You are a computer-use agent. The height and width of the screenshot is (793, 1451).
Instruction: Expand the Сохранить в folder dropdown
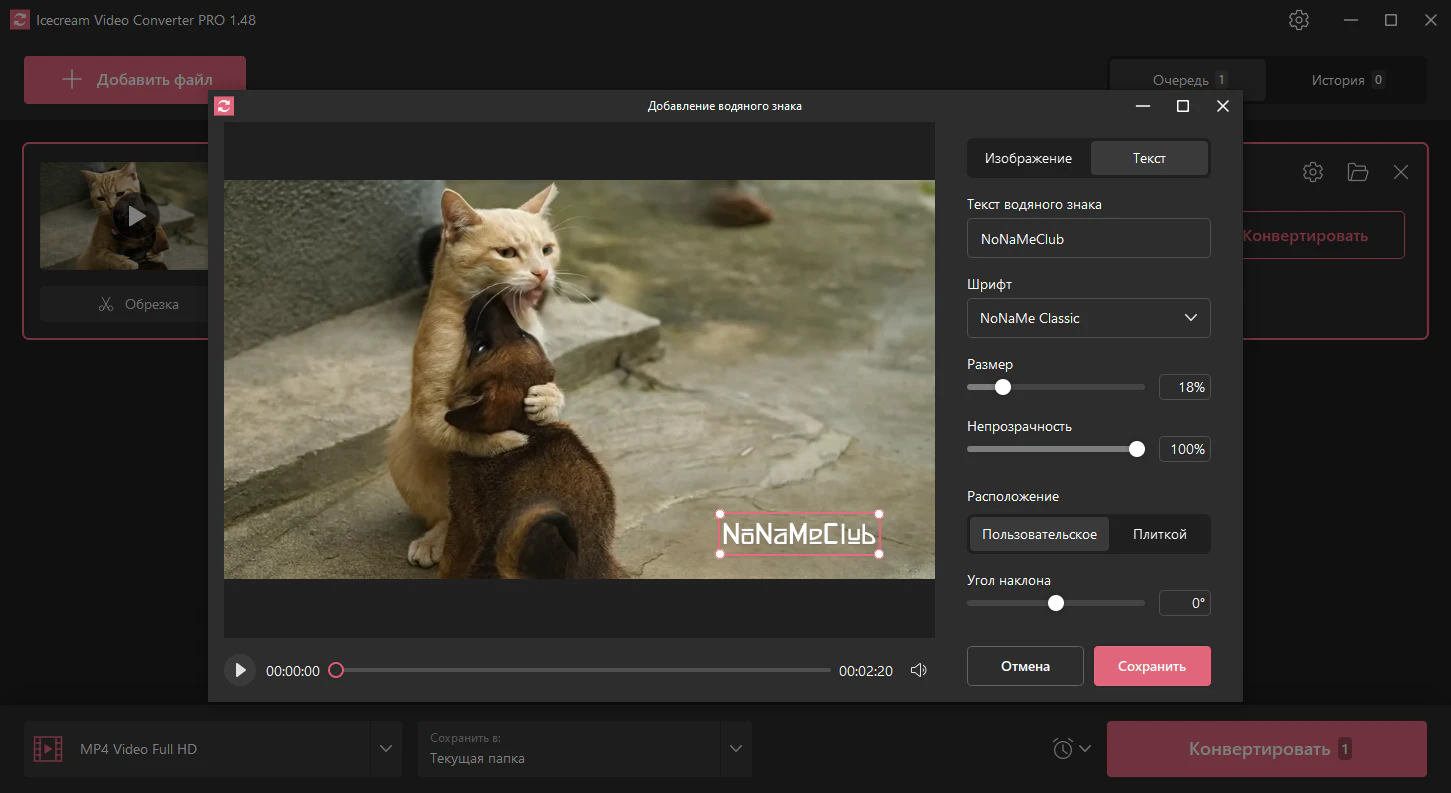tap(736, 749)
